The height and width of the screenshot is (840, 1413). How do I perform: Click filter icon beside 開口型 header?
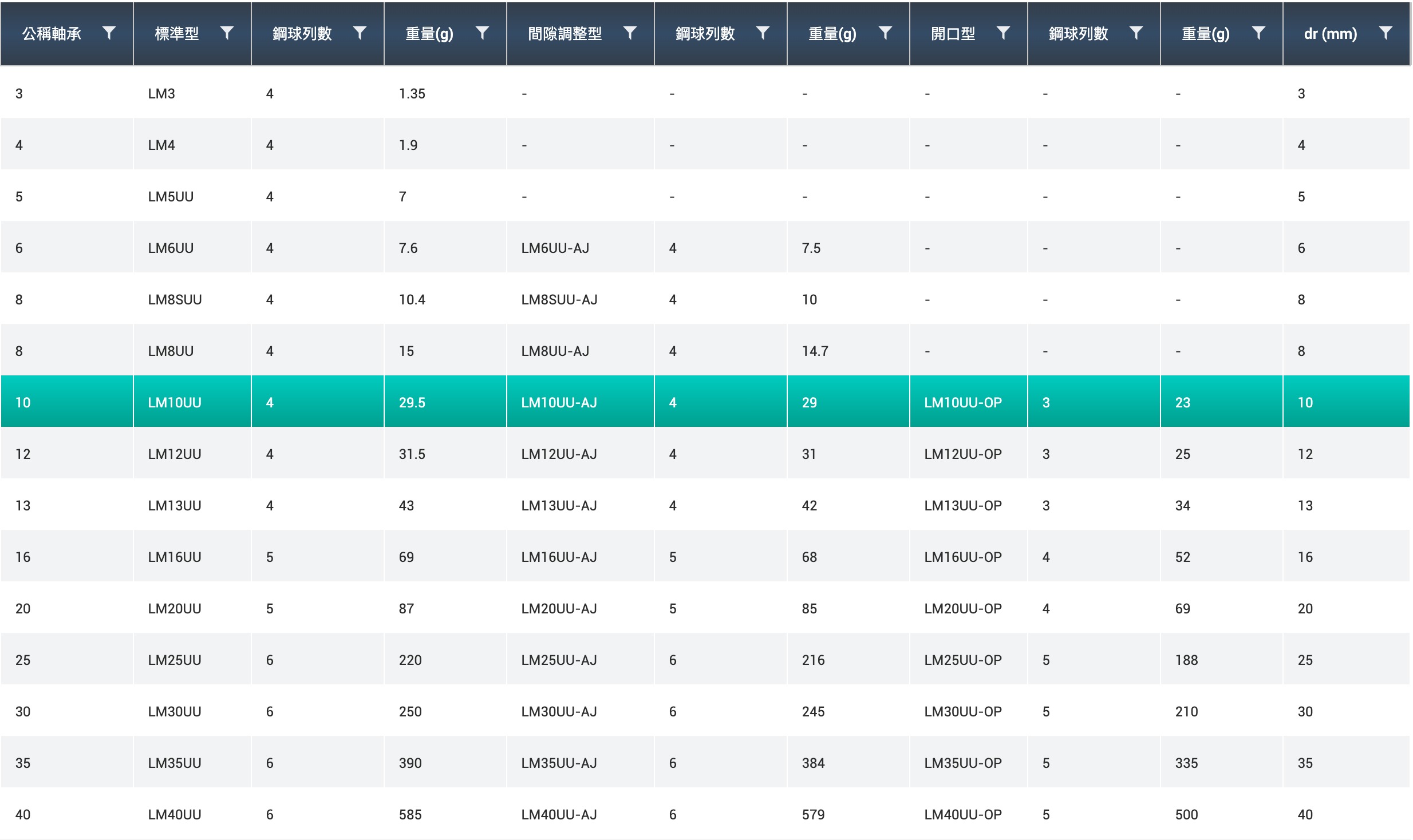pos(1002,33)
